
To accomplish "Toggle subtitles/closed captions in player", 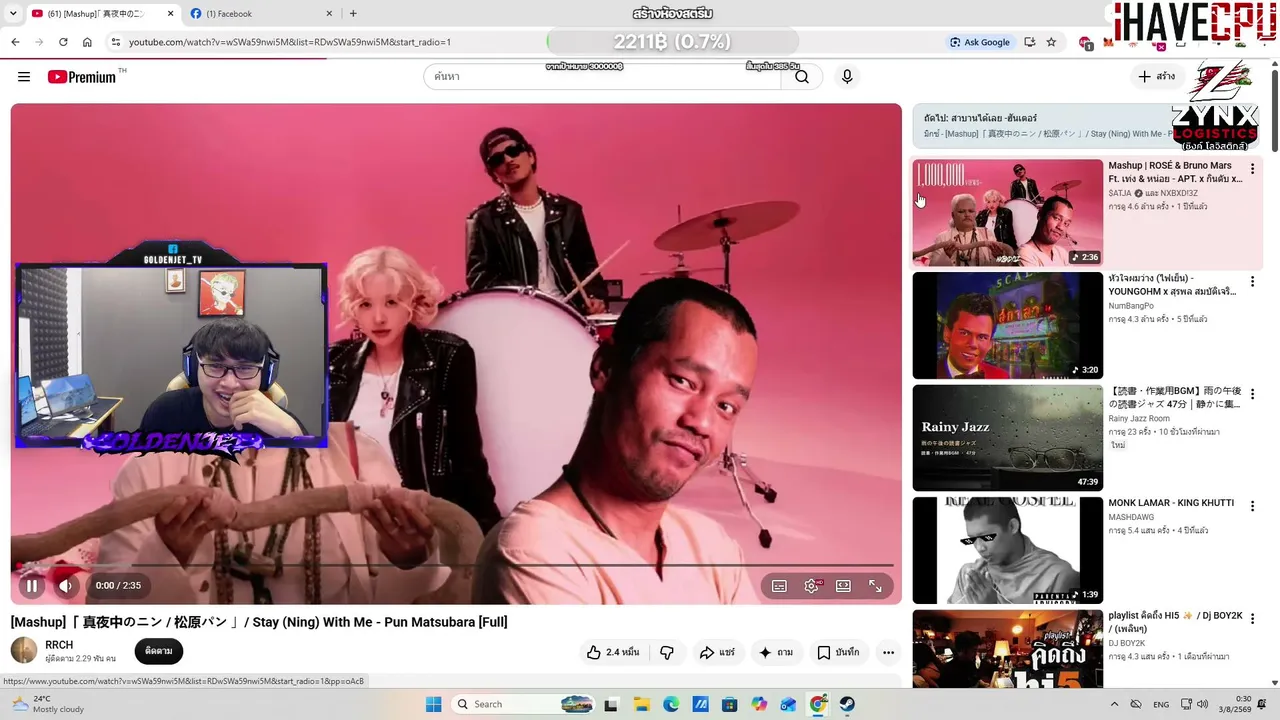I will [x=779, y=586].
